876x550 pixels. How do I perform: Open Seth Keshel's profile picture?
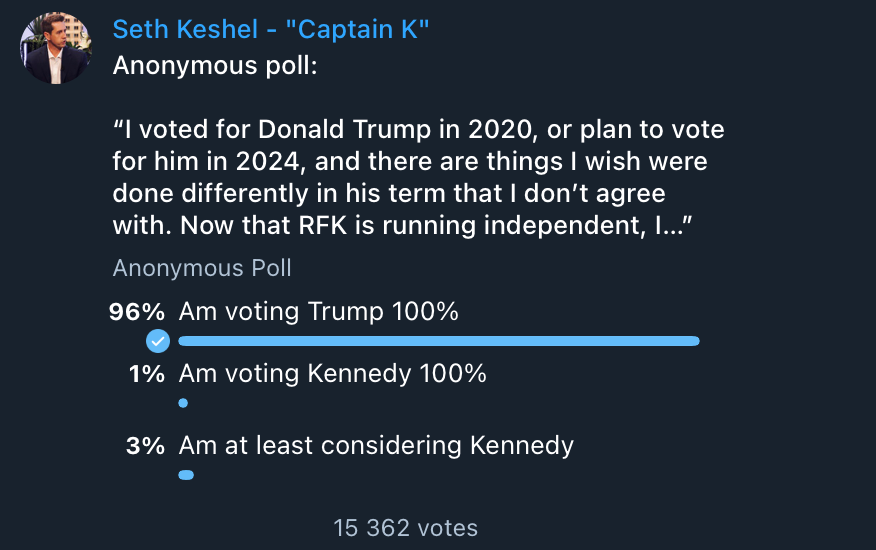point(57,48)
